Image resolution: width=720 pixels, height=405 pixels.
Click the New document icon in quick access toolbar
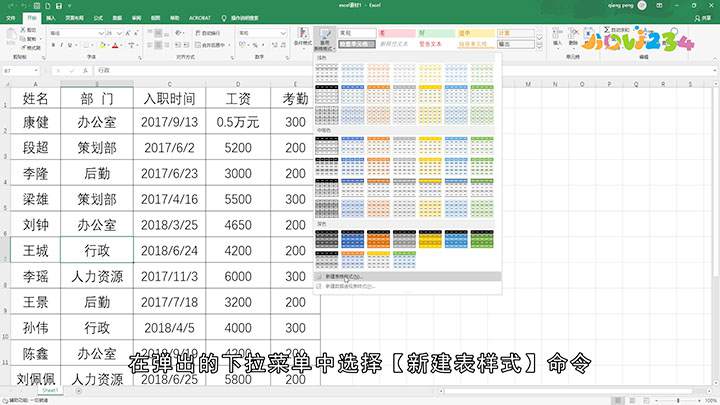coord(48,6)
